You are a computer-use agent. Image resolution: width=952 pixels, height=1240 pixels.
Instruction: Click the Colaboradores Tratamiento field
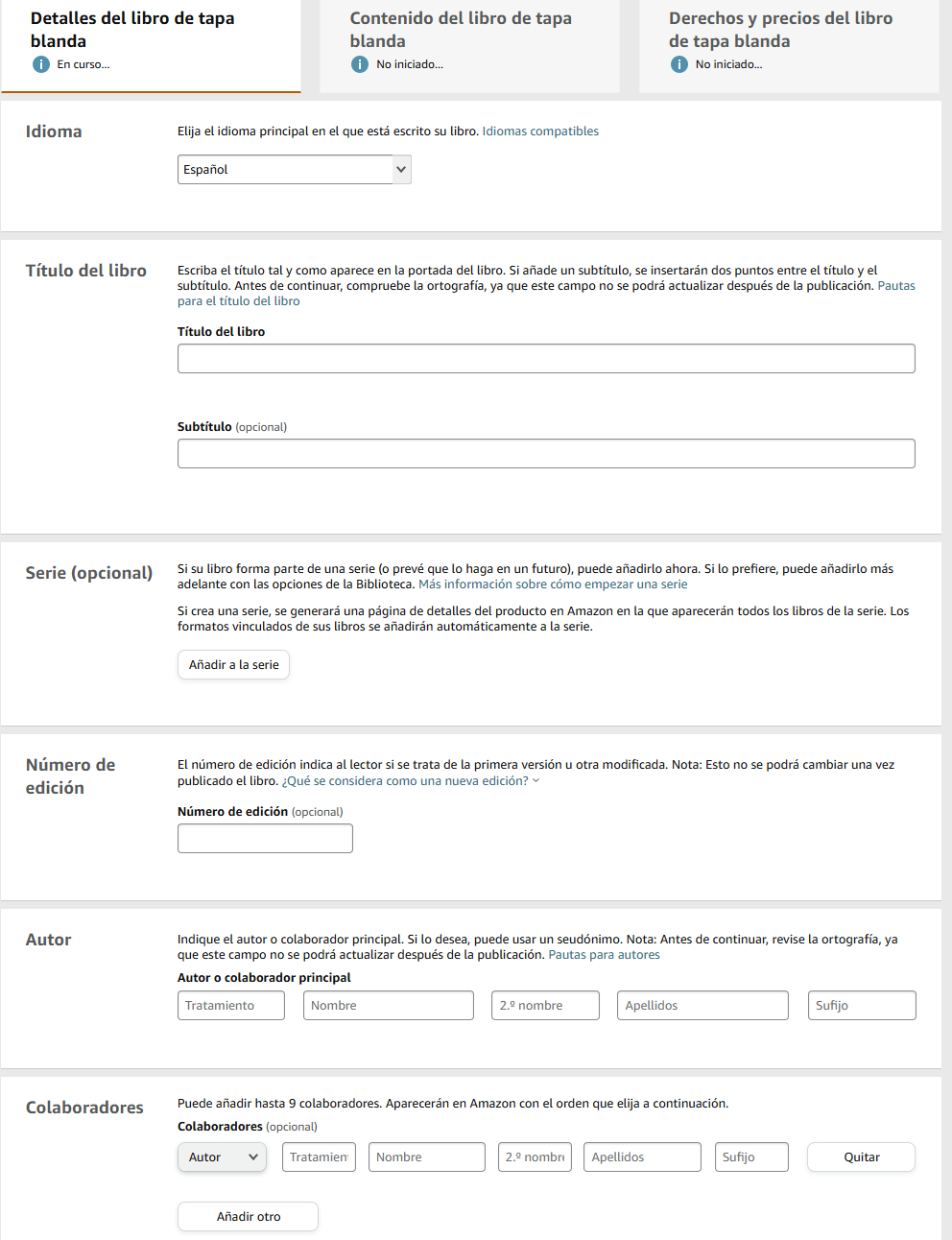pyautogui.click(x=319, y=1157)
